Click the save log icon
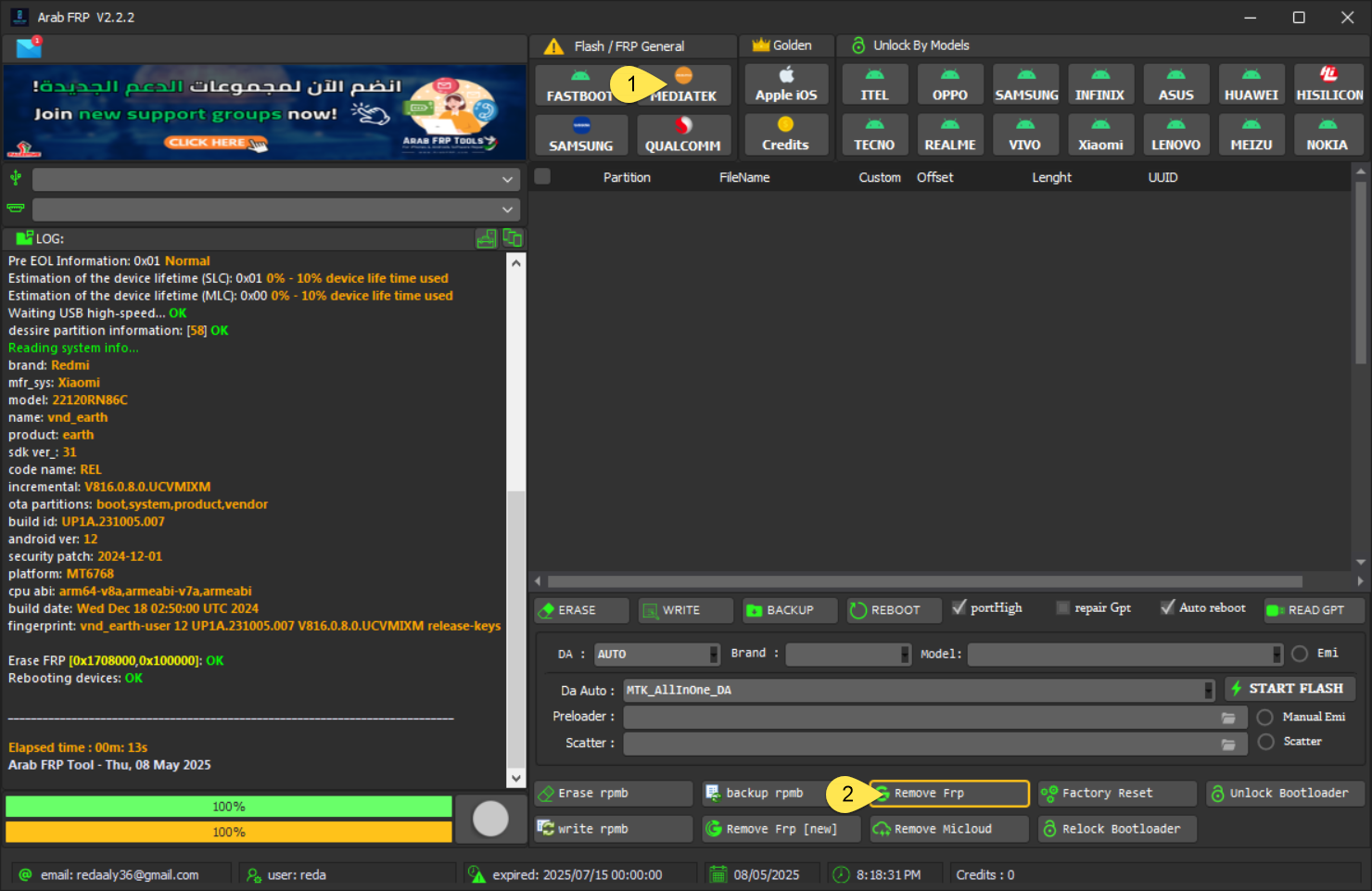Viewport: 1372px width, 891px height. (x=487, y=239)
